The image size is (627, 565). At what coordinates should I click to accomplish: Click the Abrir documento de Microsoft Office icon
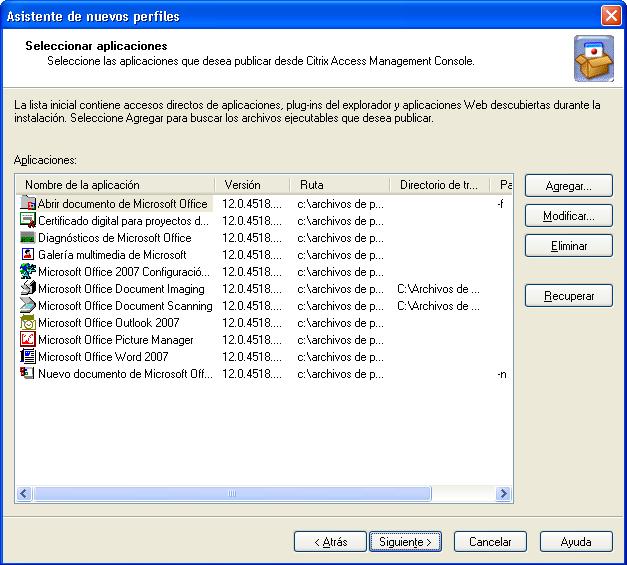point(28,204)
